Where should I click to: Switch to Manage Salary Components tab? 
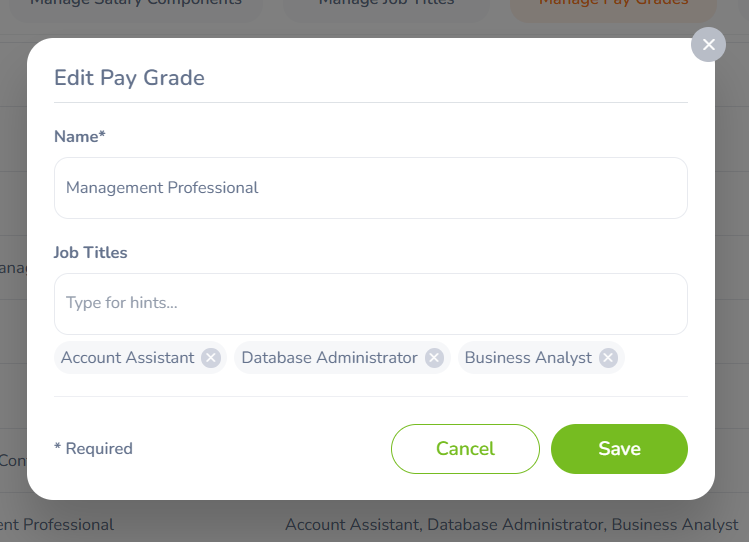coord(136,6)
